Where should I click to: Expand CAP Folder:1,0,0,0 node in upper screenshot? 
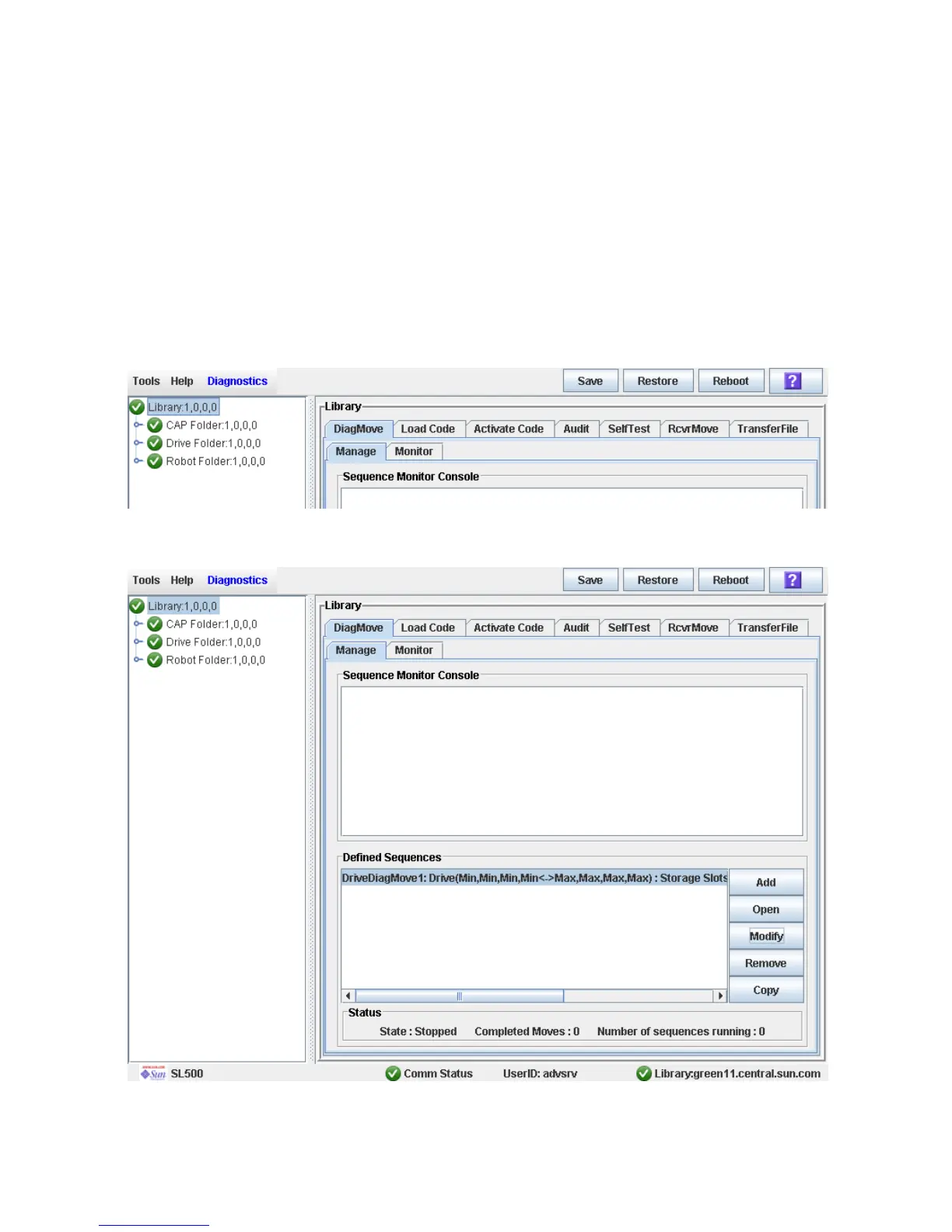click(x=138, y=425)
